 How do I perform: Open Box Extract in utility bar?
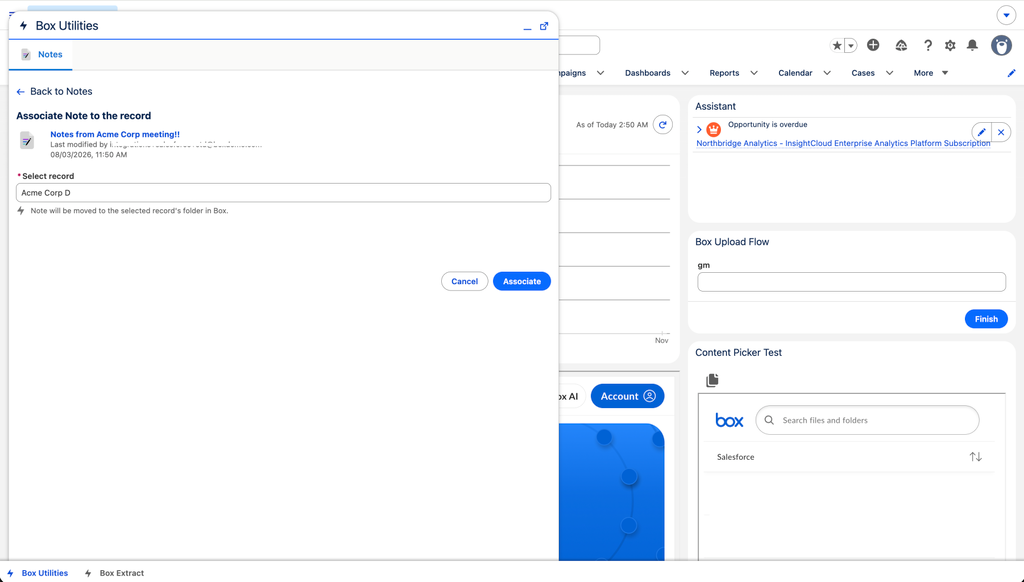tap(114, 573)
